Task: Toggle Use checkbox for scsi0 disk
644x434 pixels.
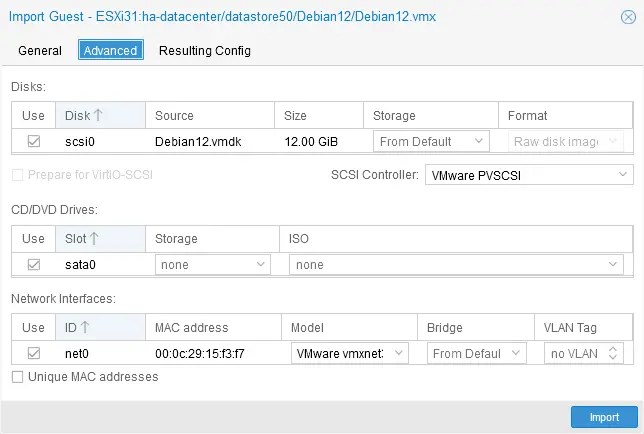Action: 34,141
